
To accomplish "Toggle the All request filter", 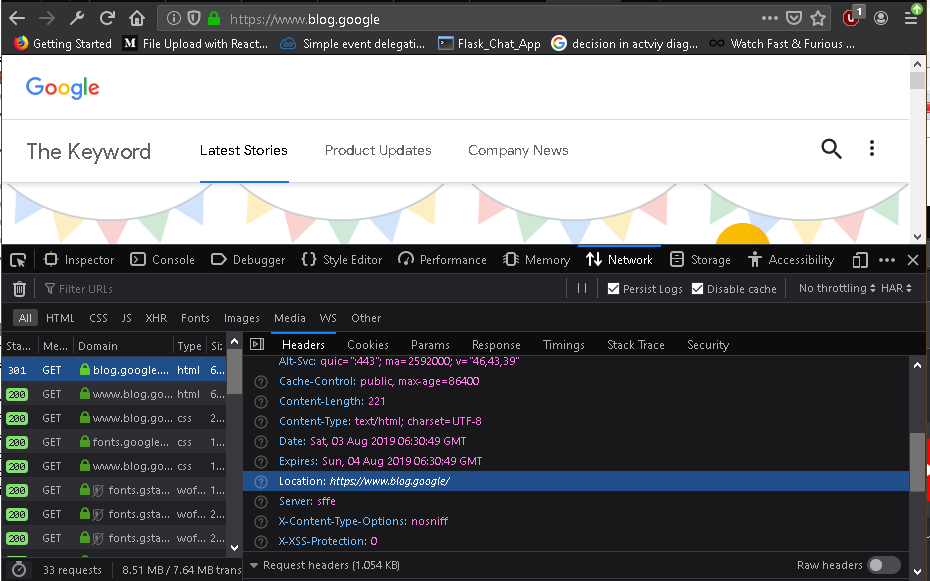I will (x=26, y=318).
